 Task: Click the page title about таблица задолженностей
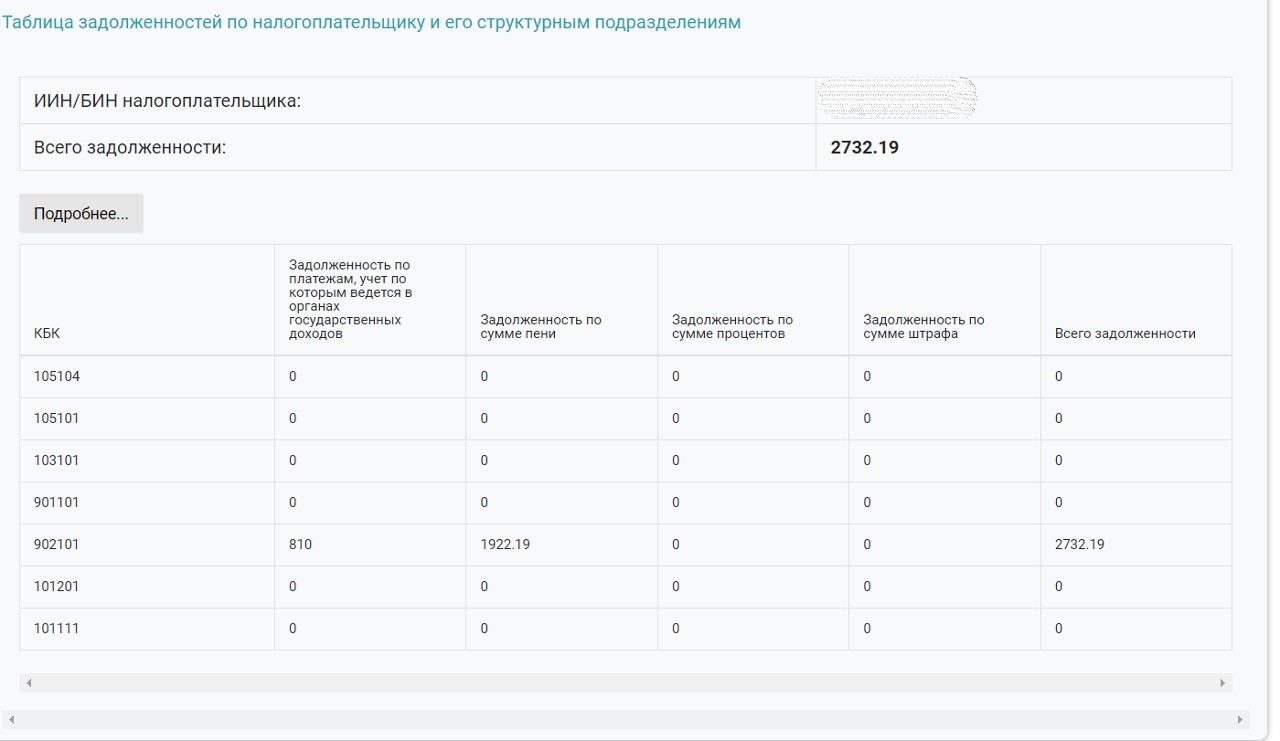(371, 22)
